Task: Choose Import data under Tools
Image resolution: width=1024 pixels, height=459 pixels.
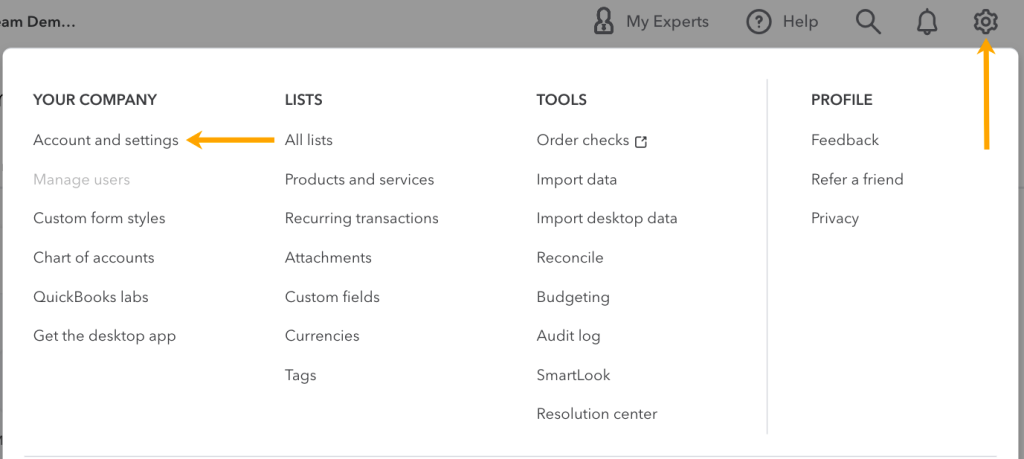Action: tap(576, 179)
